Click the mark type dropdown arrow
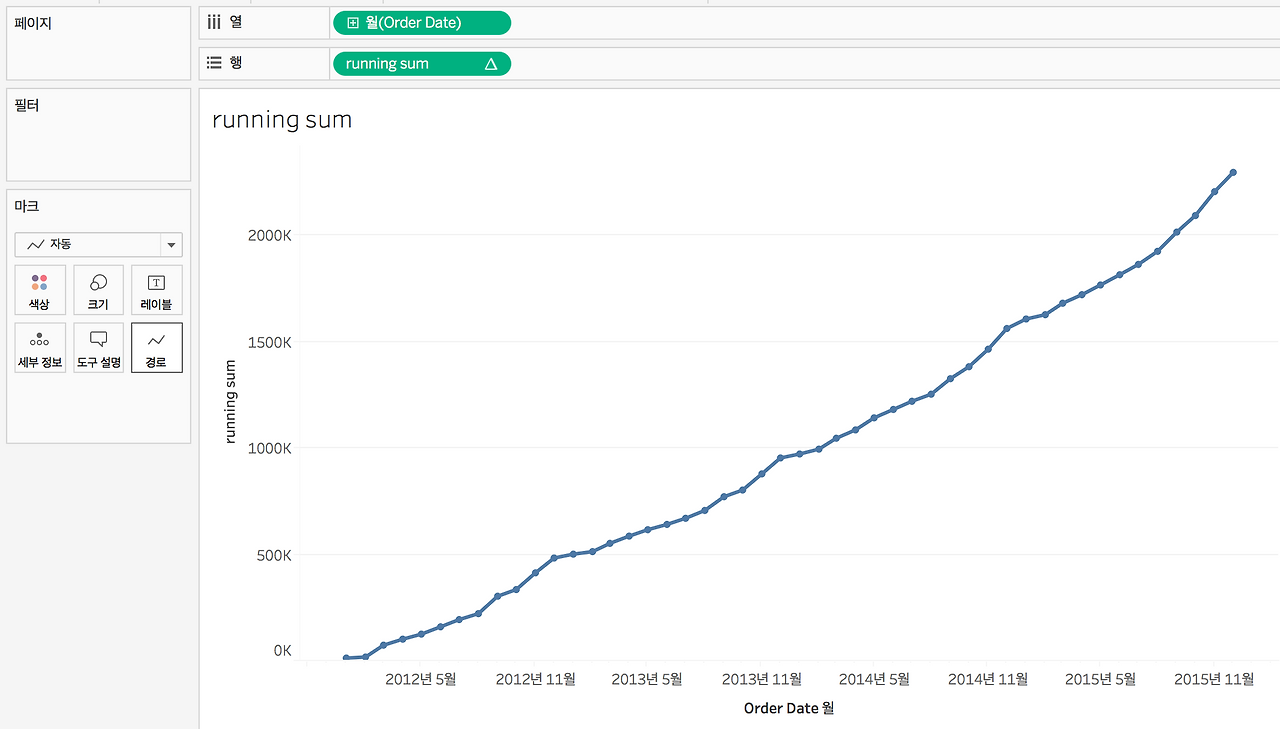Image resolution: width=1280 pixels, height=729 pixels. [x=172, y=244]
